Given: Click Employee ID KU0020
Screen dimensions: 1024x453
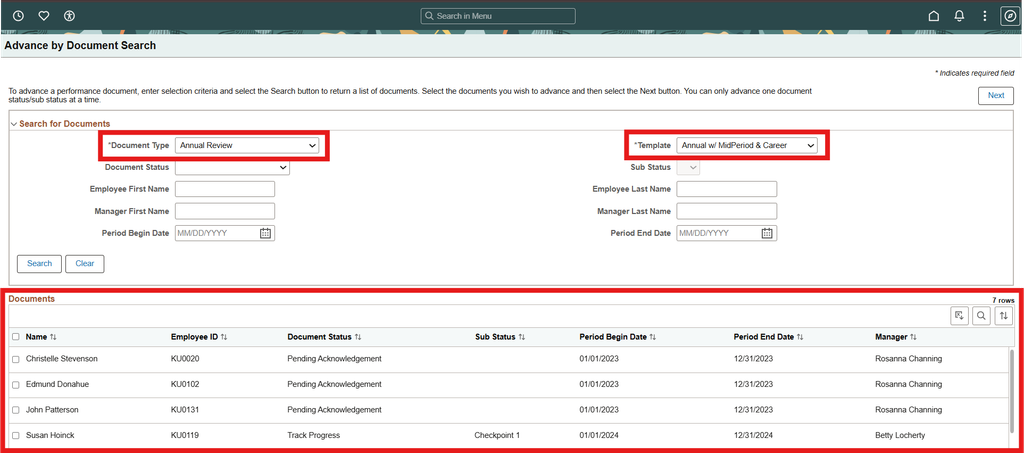Looking at the screenshot, I should coord(185,359).
